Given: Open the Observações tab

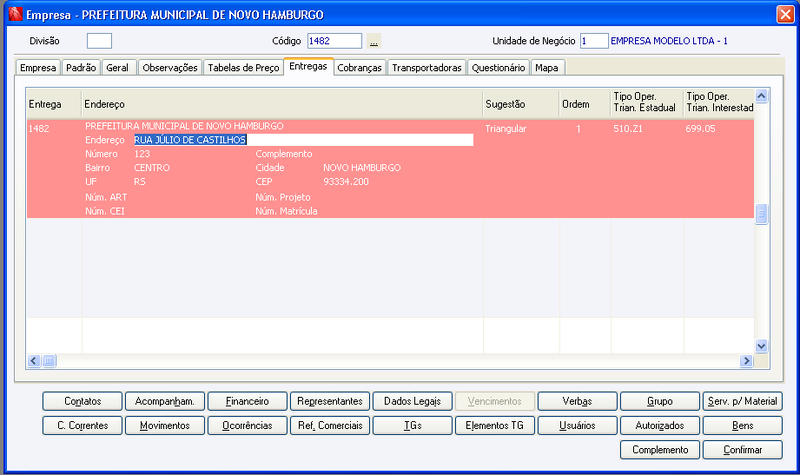Looking at the screenshot, I should [170, 67].
